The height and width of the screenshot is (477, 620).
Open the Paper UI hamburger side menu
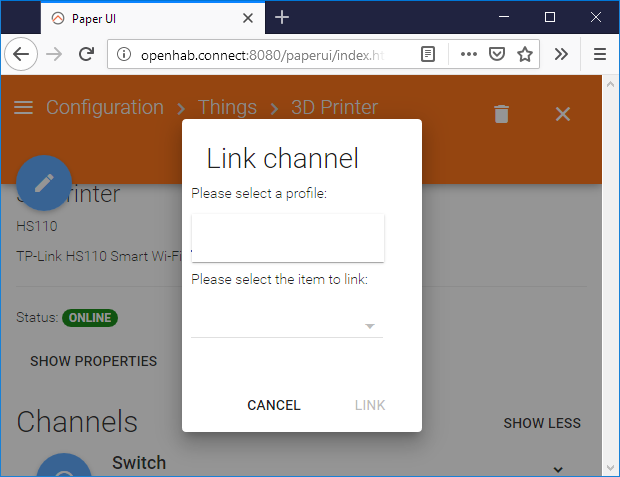(23, 107)
